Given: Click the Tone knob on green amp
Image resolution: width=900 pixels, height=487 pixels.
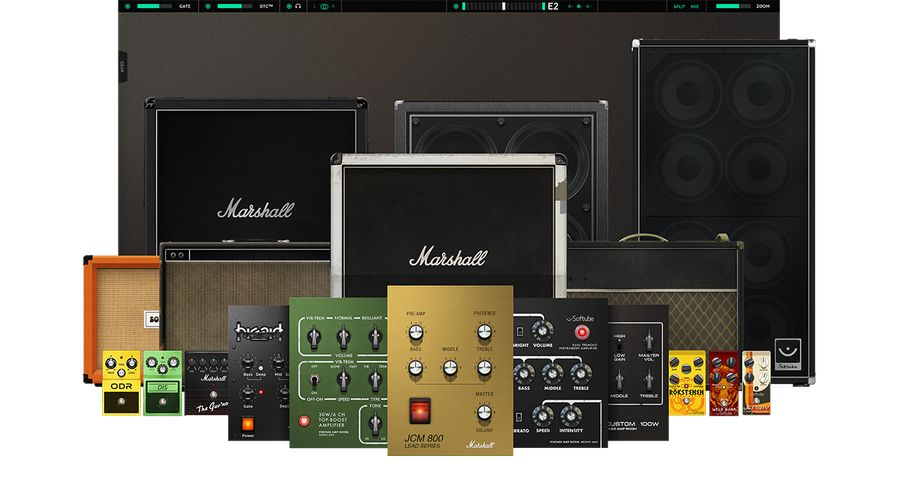Looking at the screenshot, I should coord(374,423).
